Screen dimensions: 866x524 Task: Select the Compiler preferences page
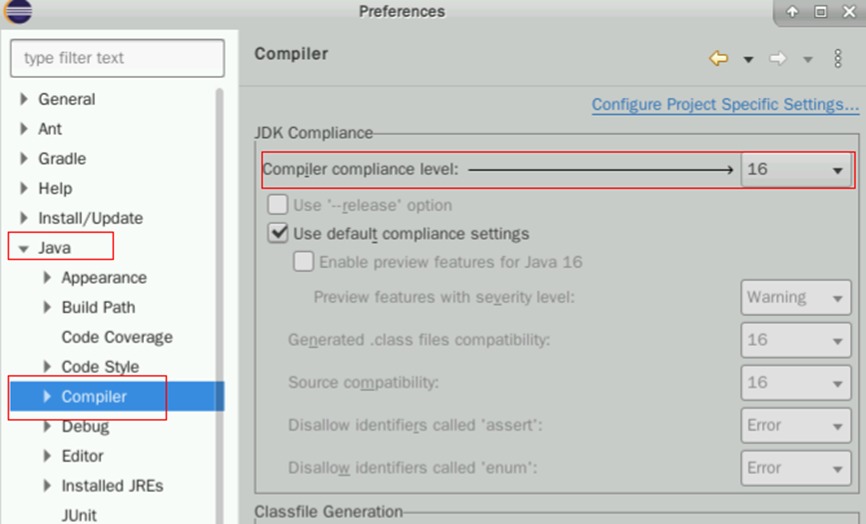(94, 397)
